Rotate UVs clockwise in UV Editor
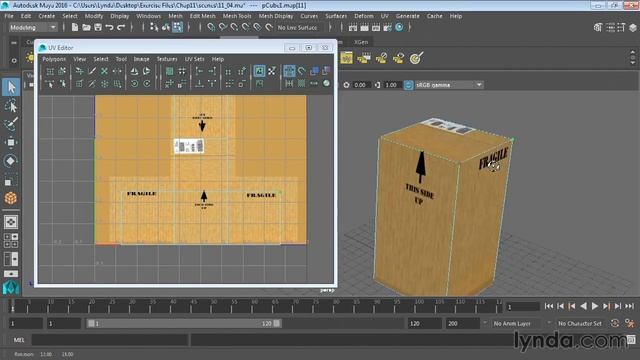Screen dimensions: 640x360 tap(147, 83)
